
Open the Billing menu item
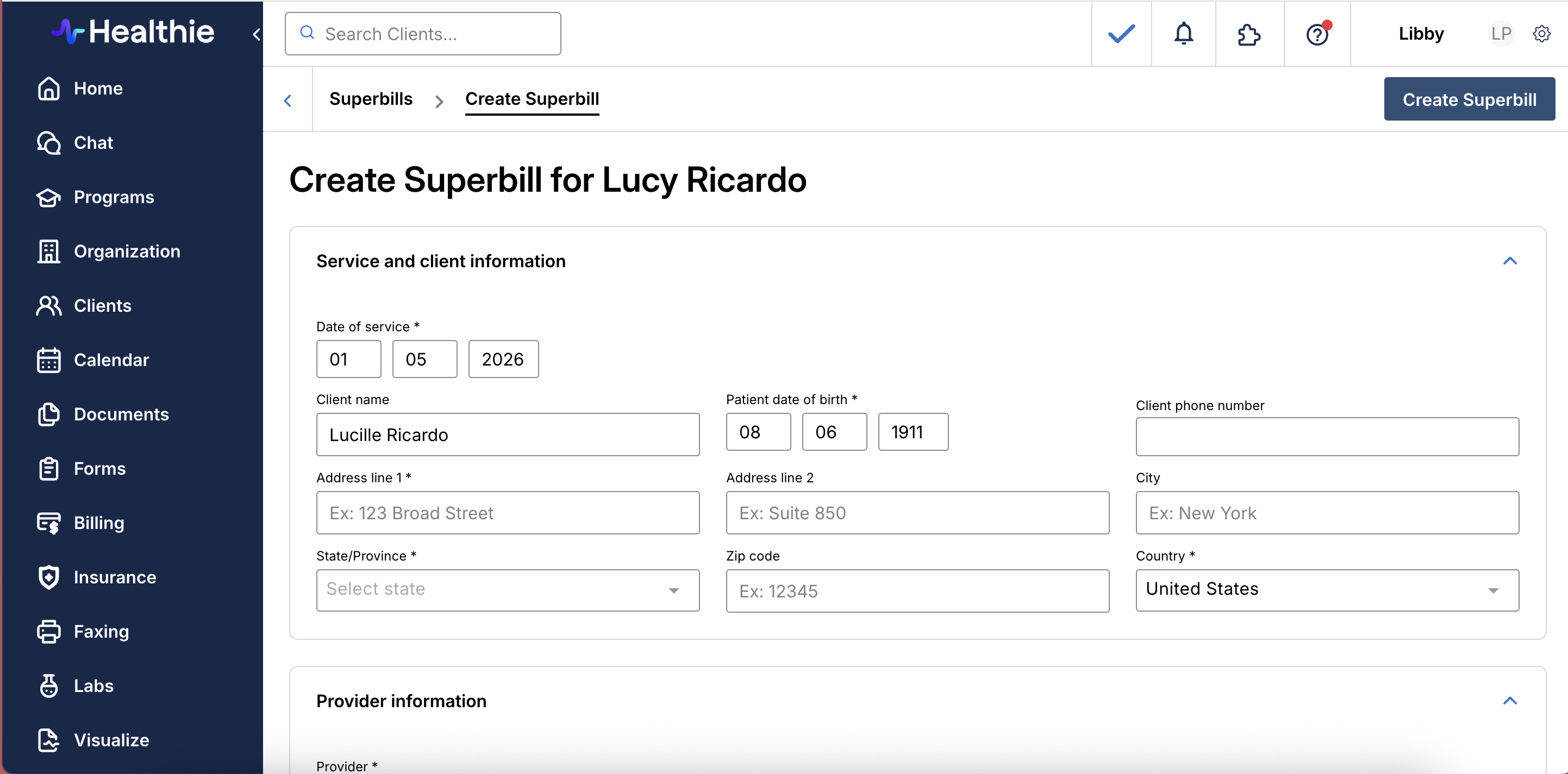(98, 523)
